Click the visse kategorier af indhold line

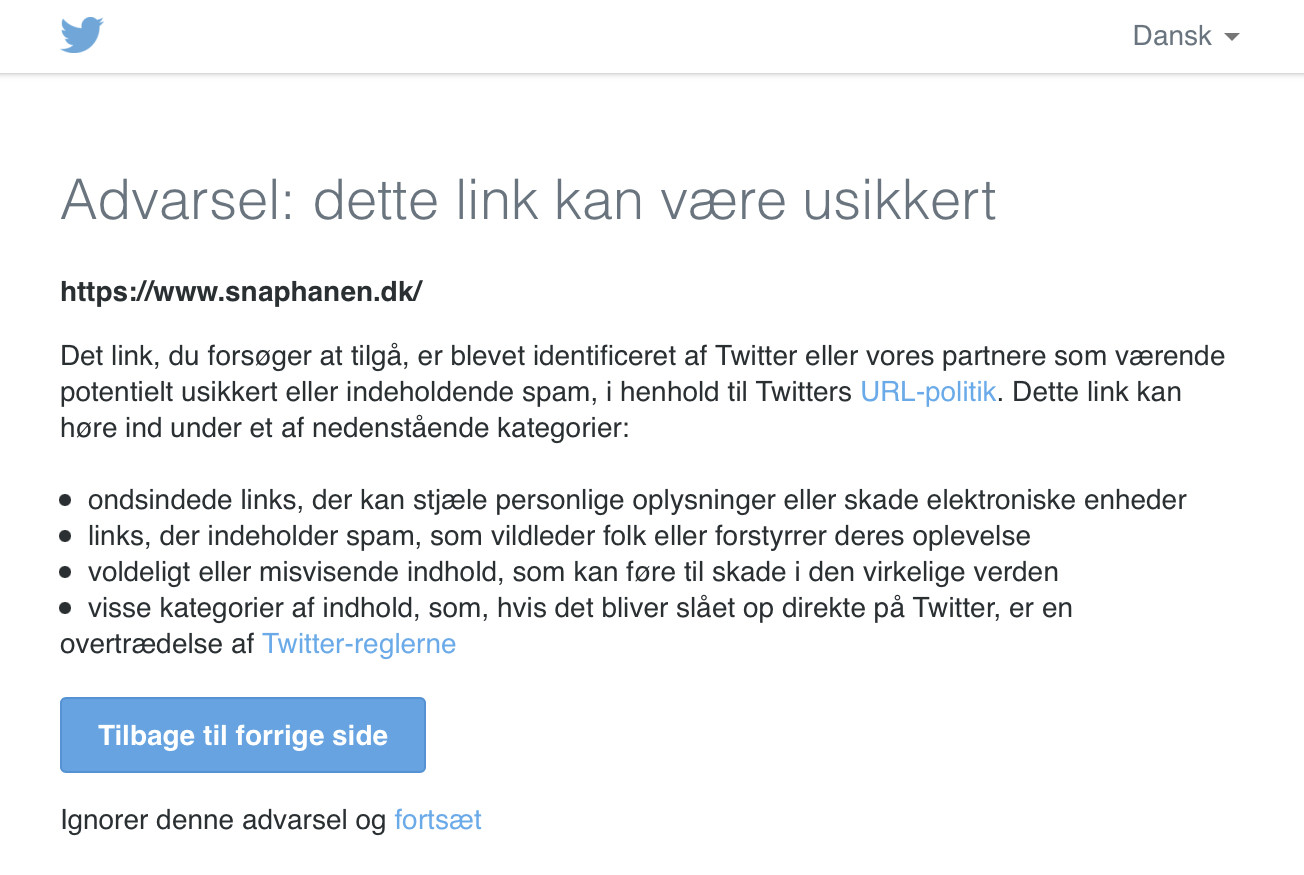pyautogui.click(x=580, y=607)
